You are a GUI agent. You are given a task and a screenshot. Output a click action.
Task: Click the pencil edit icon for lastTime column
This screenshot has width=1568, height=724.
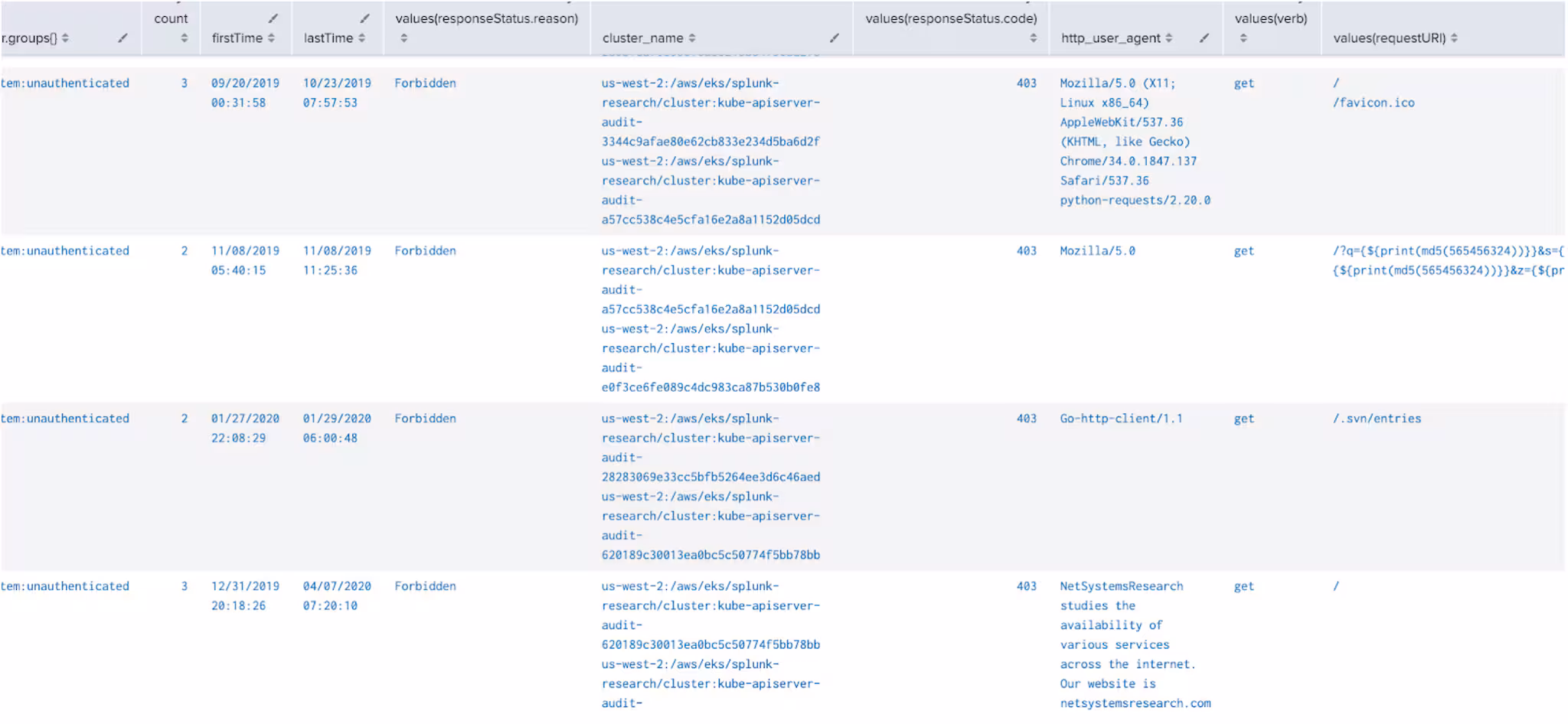[x=365, y=18]
